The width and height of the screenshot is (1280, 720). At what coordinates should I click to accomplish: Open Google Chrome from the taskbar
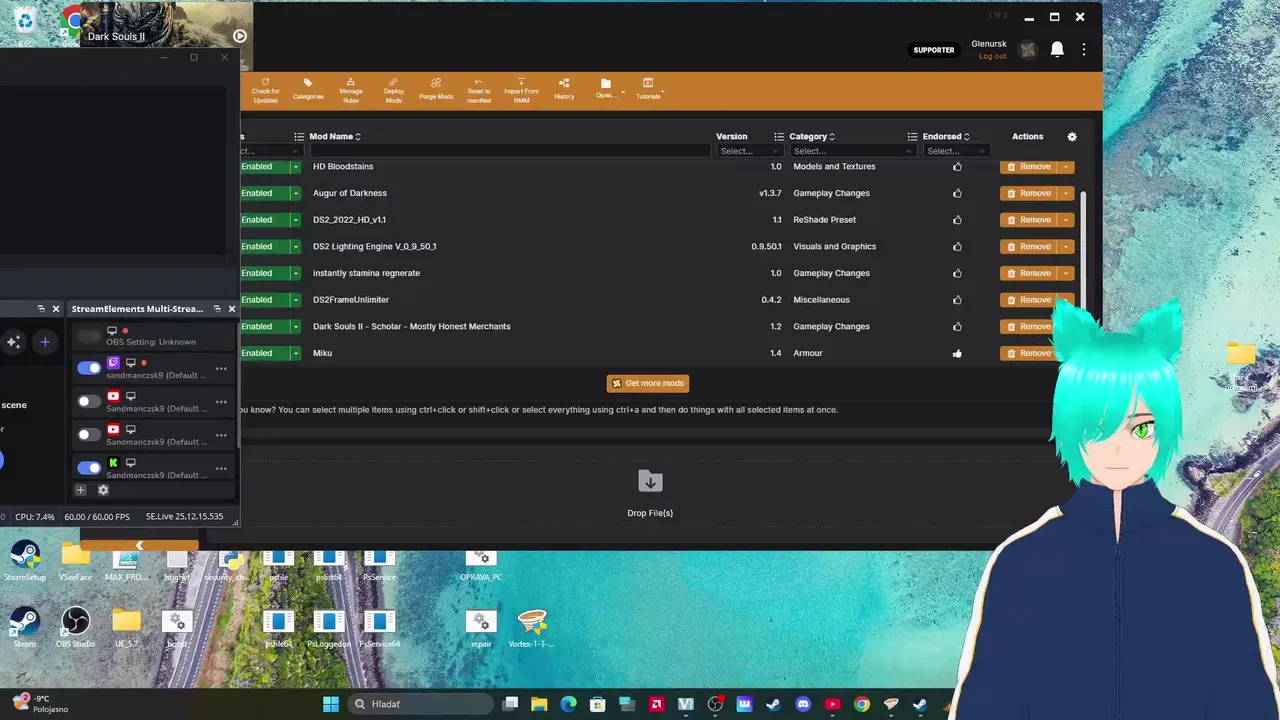(862, 704)
